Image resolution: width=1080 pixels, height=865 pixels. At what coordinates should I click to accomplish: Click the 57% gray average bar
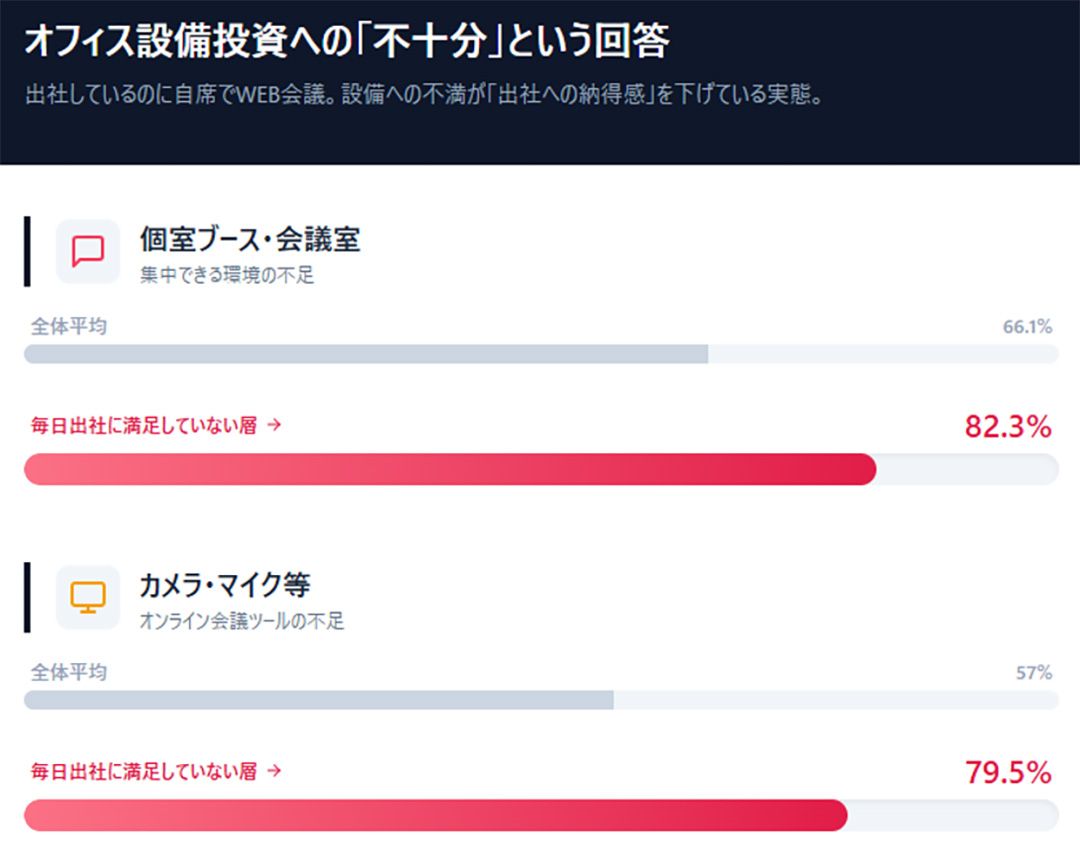pyautogui.click(x=318, y=700)
